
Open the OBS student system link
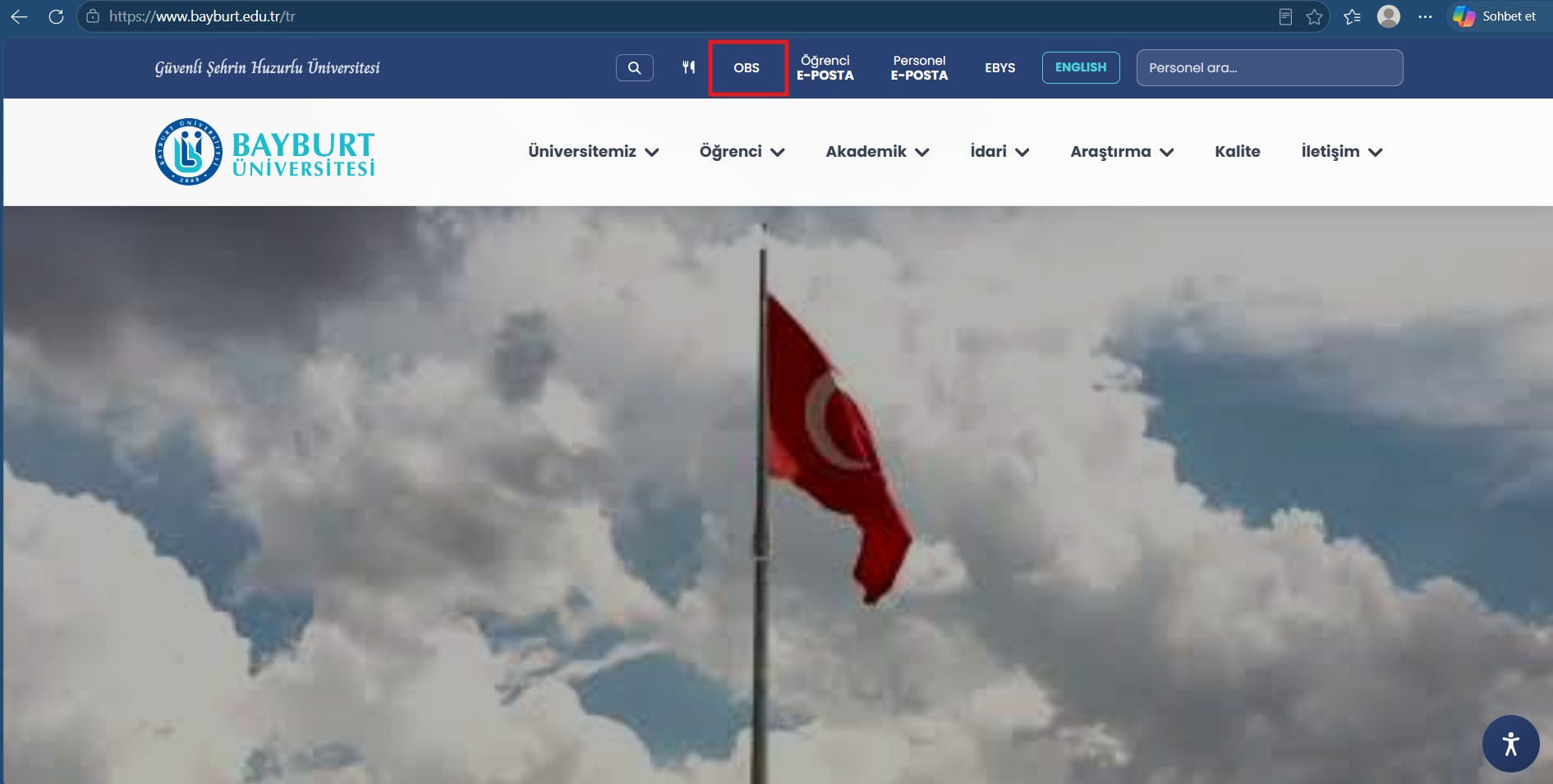pos(747,68)
